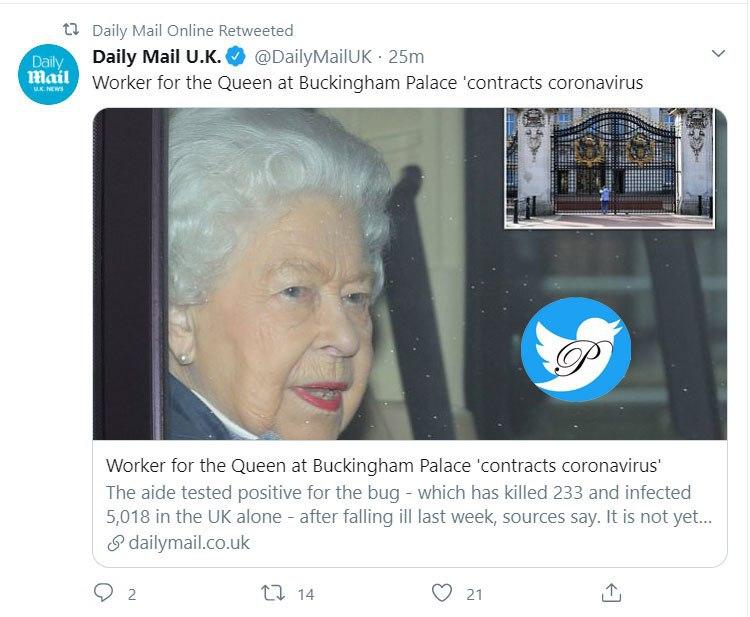Click the small retweeted indicator icon
Screen dimensions: 750x617
click(x=71, y=30)
